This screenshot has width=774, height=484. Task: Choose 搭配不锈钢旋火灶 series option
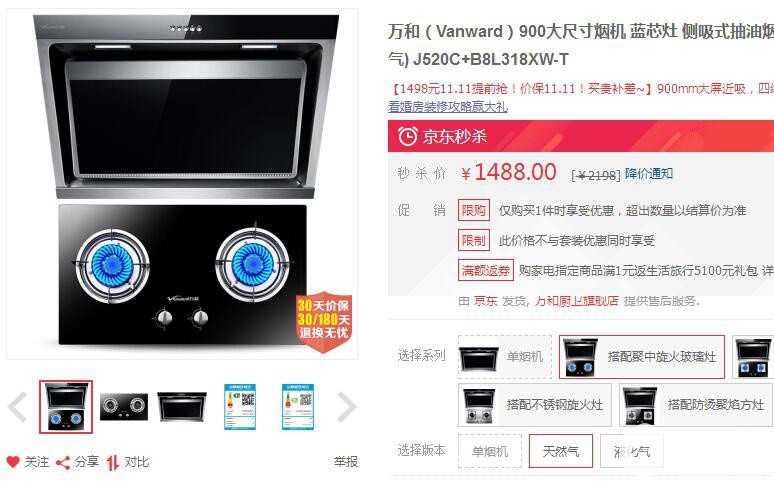coord(535,405)
